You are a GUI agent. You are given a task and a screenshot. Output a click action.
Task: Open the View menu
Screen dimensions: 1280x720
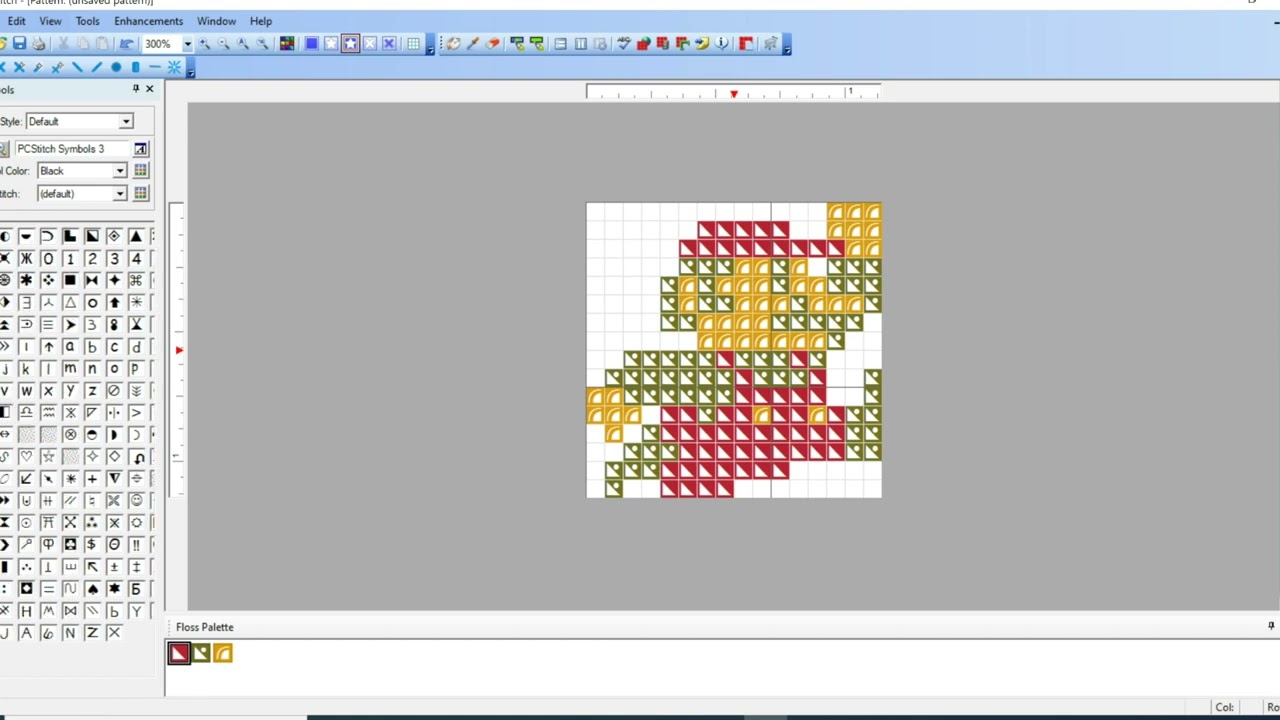tap(50, 21)
